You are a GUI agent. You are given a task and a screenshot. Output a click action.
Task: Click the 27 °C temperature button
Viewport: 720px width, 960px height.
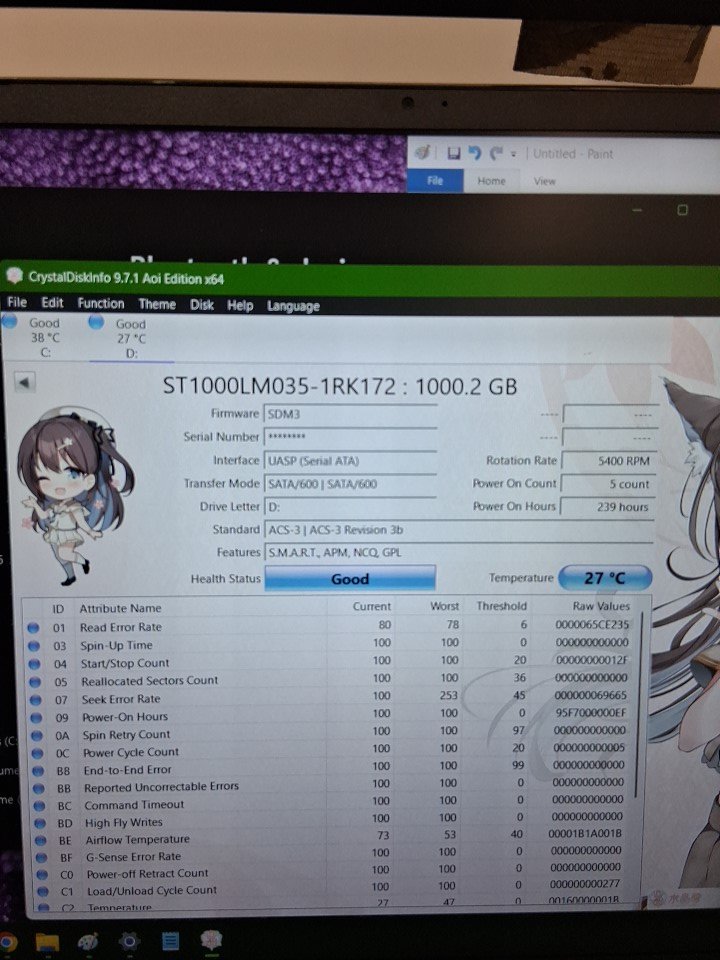click(x=605, y=578)
